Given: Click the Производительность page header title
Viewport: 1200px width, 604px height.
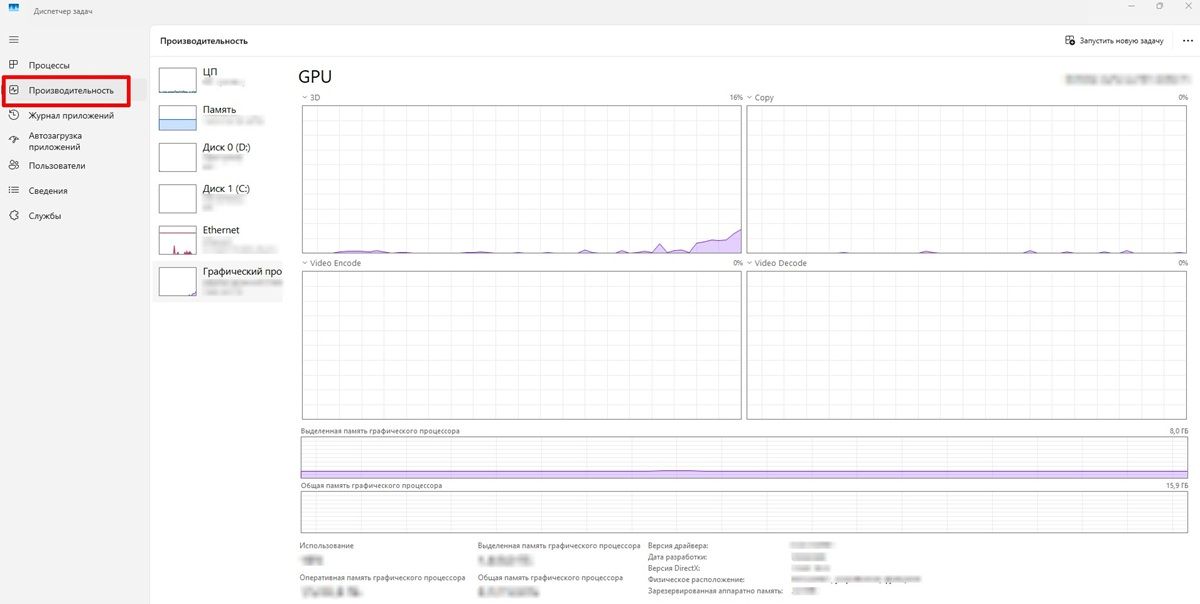Looking at the screenshot, I should 204,41.
